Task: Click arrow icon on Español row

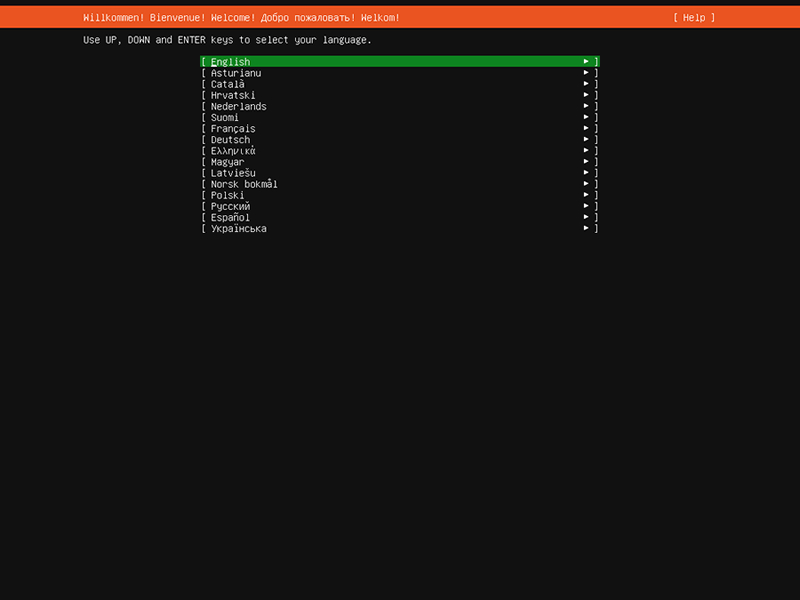Action: click(586, 217)
